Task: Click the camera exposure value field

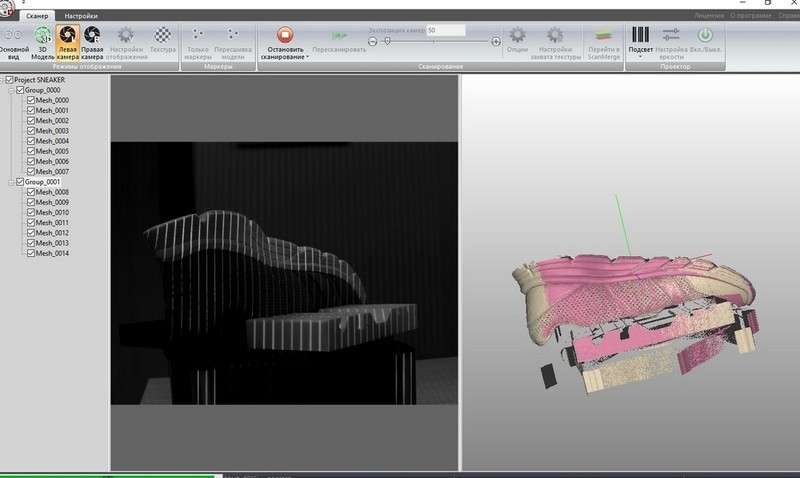Action: click(444, 31)
